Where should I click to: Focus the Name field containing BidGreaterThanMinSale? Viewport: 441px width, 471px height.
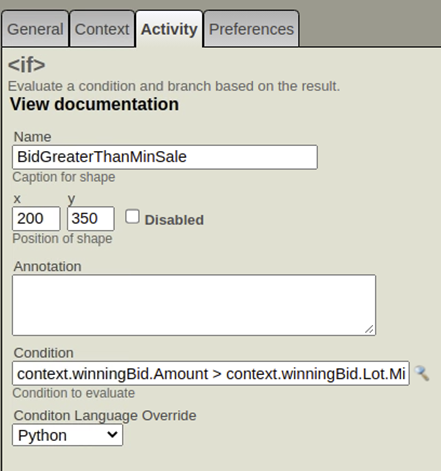165,157
